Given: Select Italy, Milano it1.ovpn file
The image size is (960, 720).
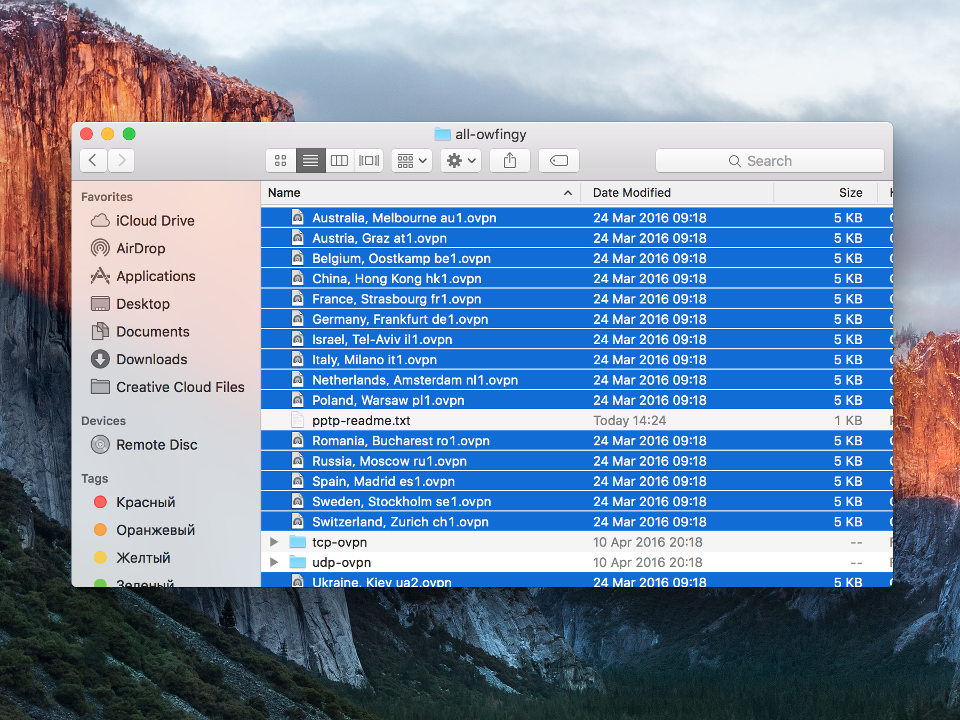Looking at the screenshot, I should point(577,359).
